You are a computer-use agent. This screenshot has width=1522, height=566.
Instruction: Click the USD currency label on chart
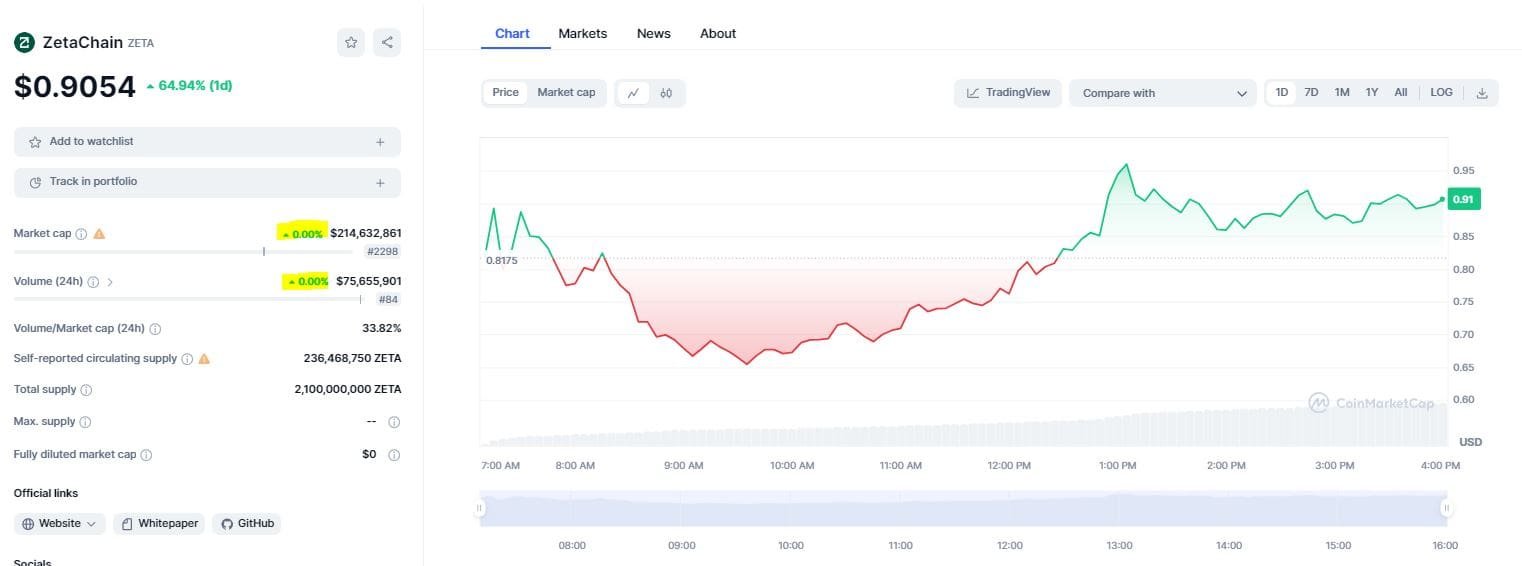coord(1470,442)
